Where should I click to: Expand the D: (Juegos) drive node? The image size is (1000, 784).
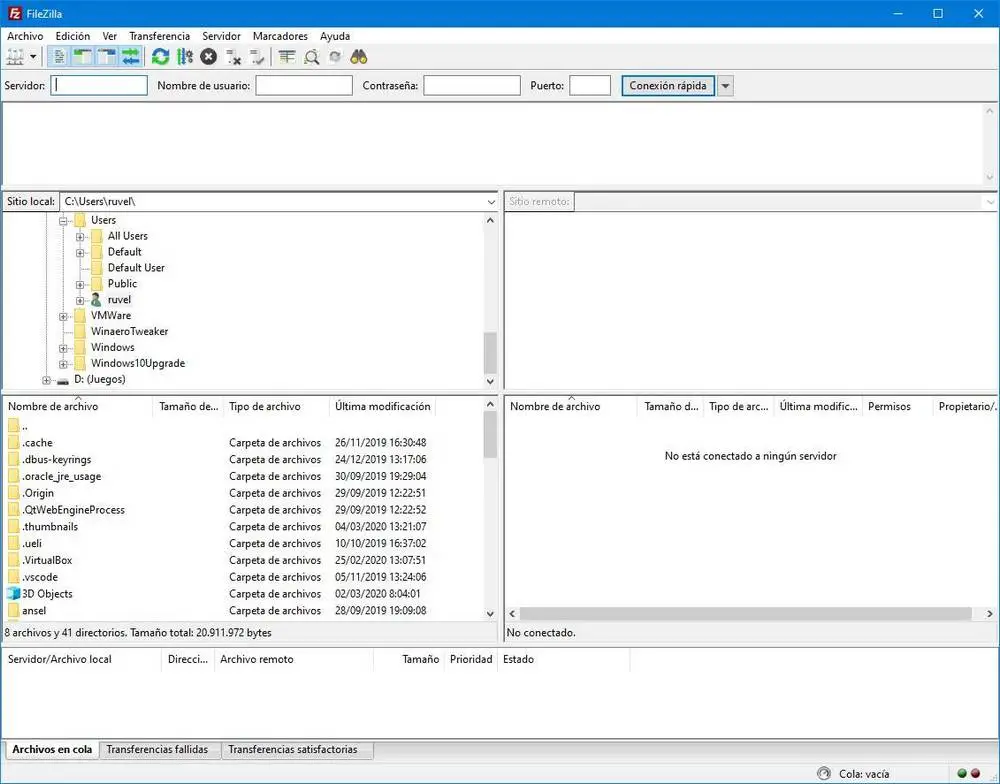coord(47,380)
